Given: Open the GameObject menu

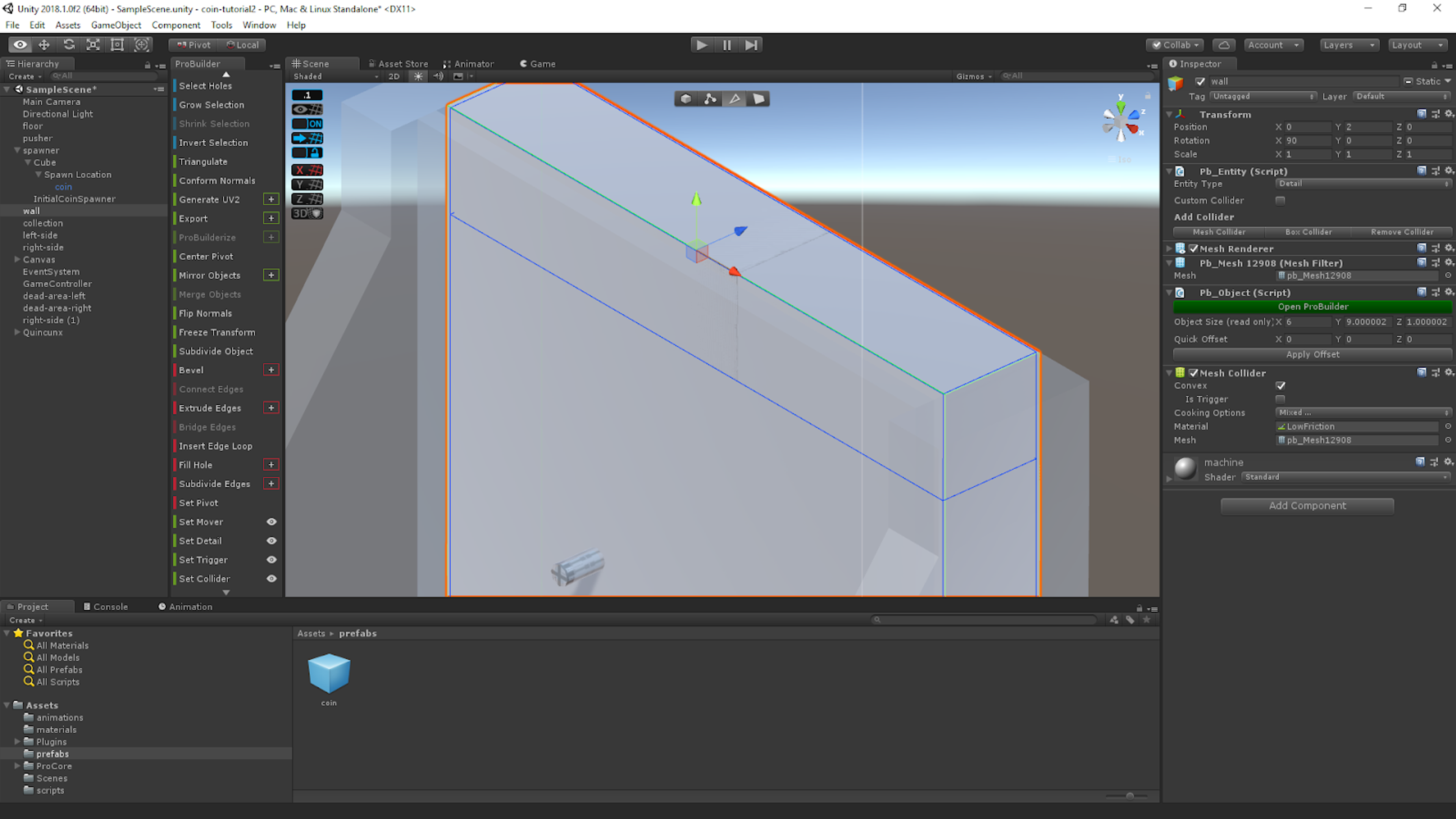Looking at the screenshot, I should [116, 25].
